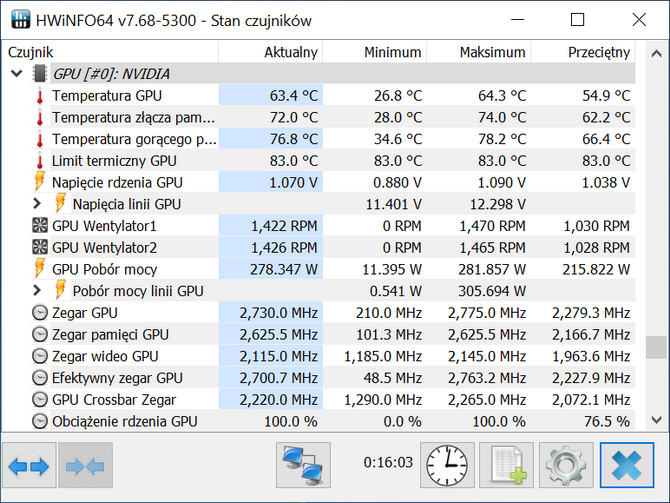Click thermometer icon for Temperatura GPU
The height and width of the screenshot is (503, 670).
tap(40, 95)
